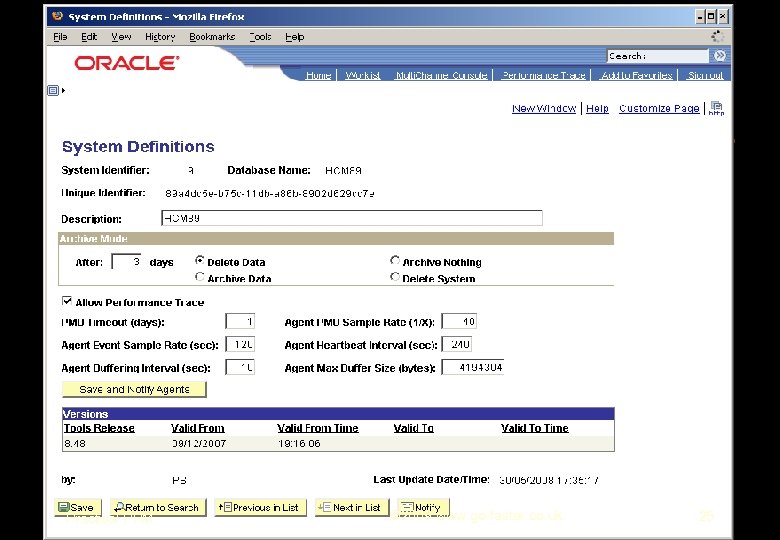Open the History menu

[x=160, y=37]
